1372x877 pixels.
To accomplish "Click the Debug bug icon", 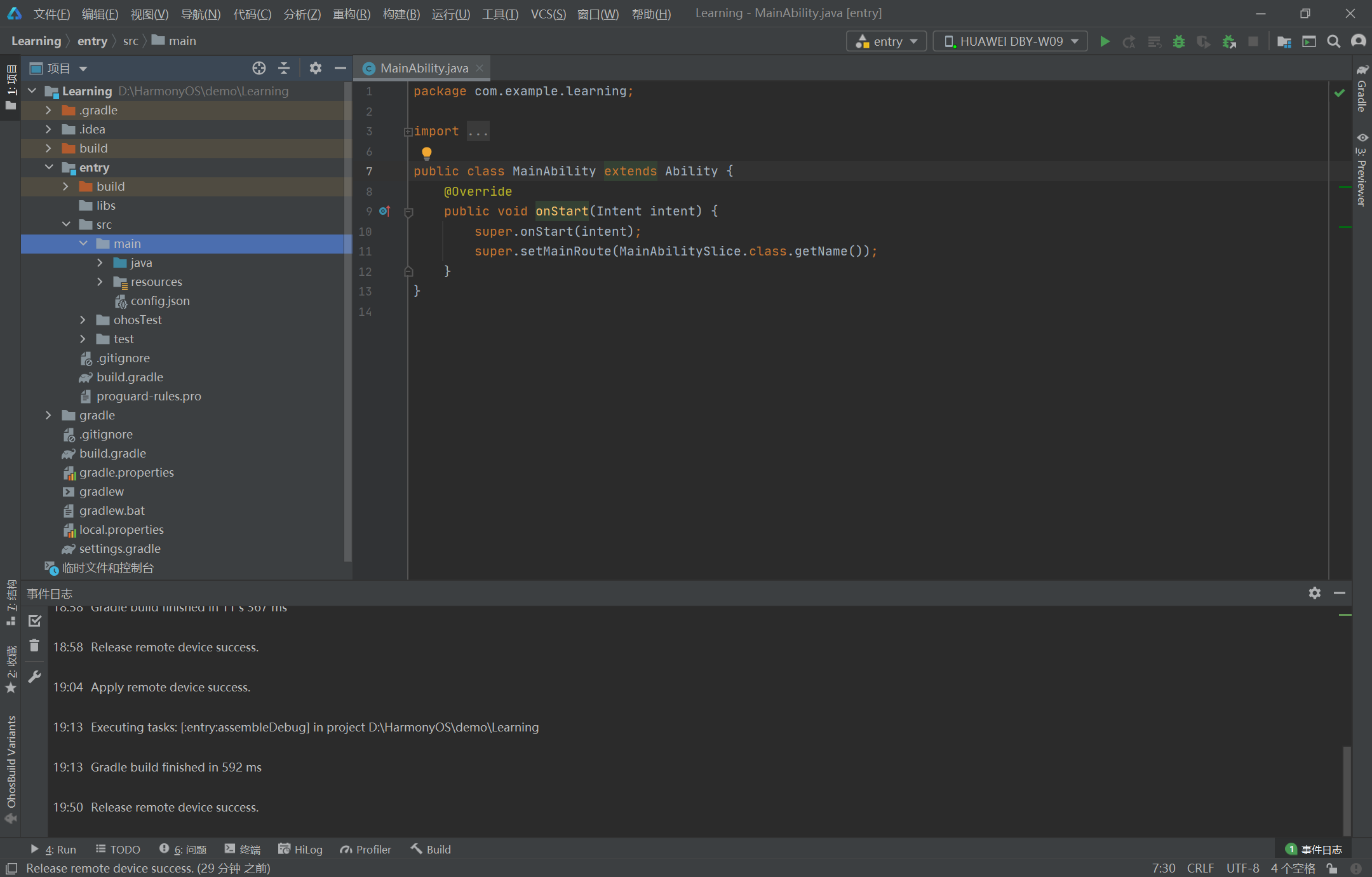I will pyautogui.click(x=1179, y=41).
